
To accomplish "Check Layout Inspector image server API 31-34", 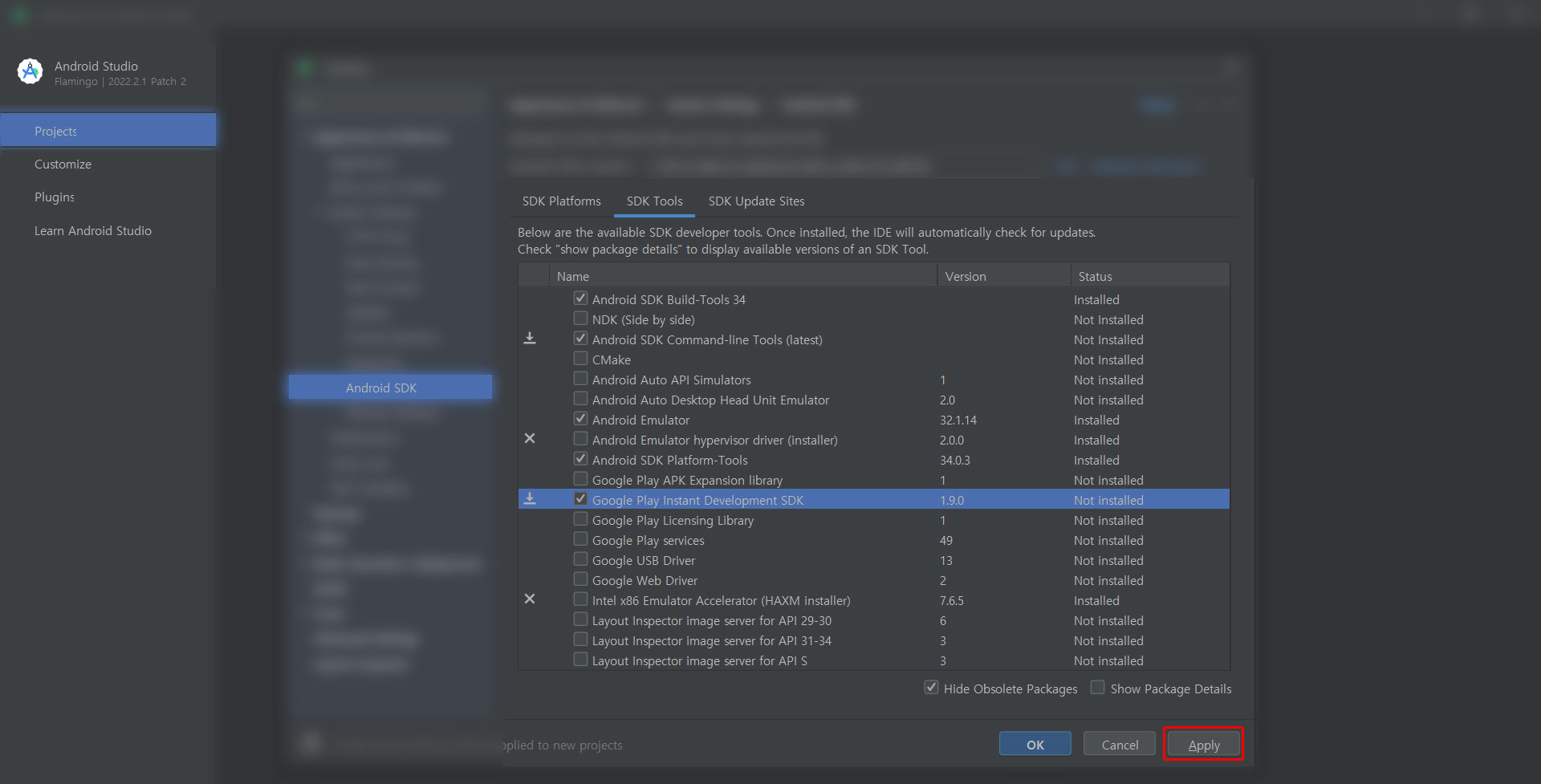I will pos(580,640).
